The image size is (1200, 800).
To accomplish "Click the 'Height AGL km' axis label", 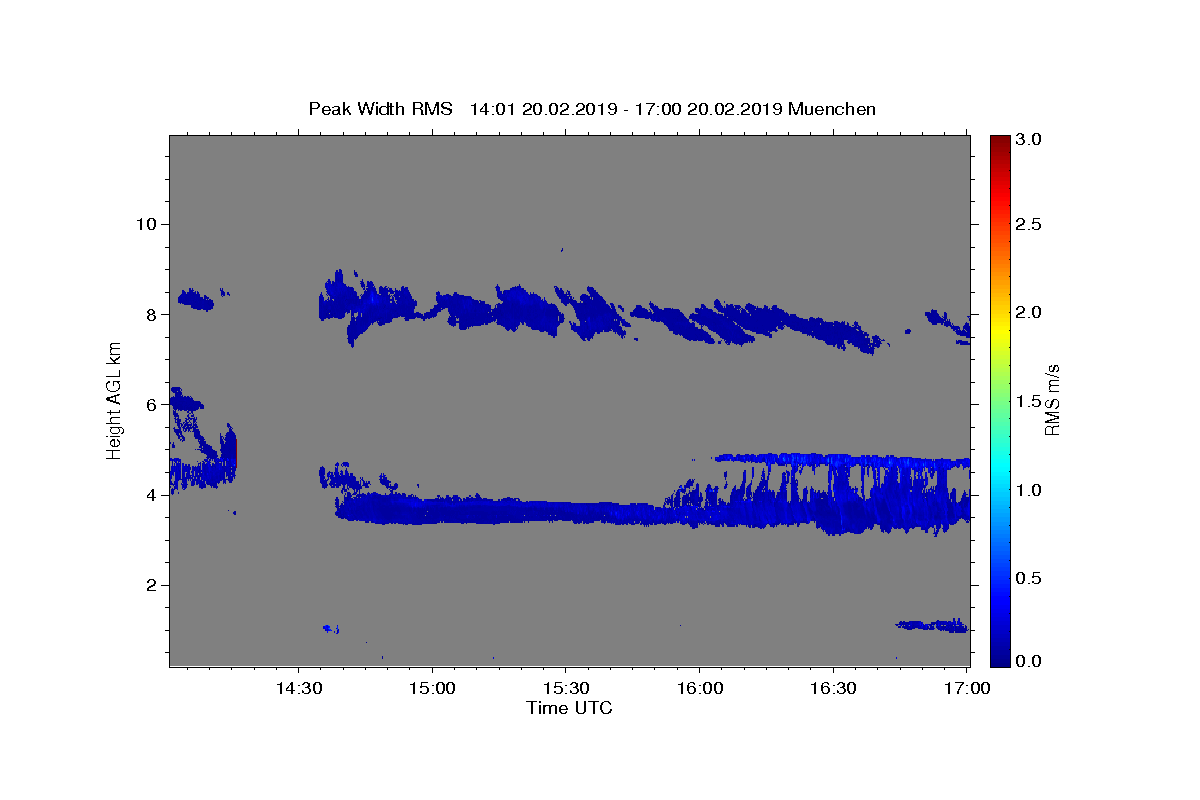I will click(115, 400).
